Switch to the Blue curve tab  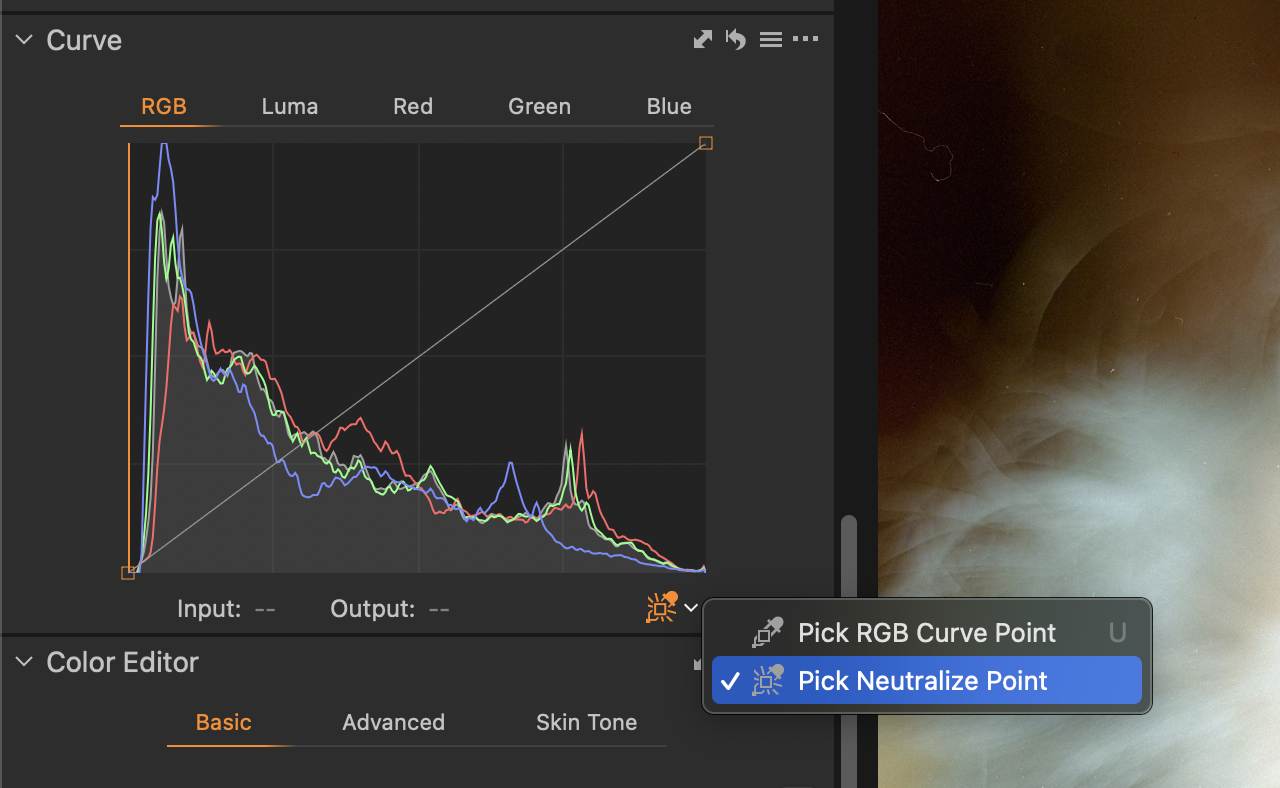click(669, 106)
